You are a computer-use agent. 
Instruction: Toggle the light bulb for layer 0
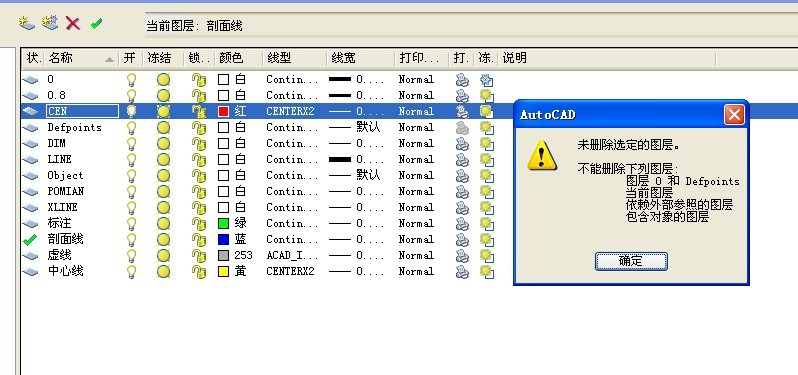(131, 79)
